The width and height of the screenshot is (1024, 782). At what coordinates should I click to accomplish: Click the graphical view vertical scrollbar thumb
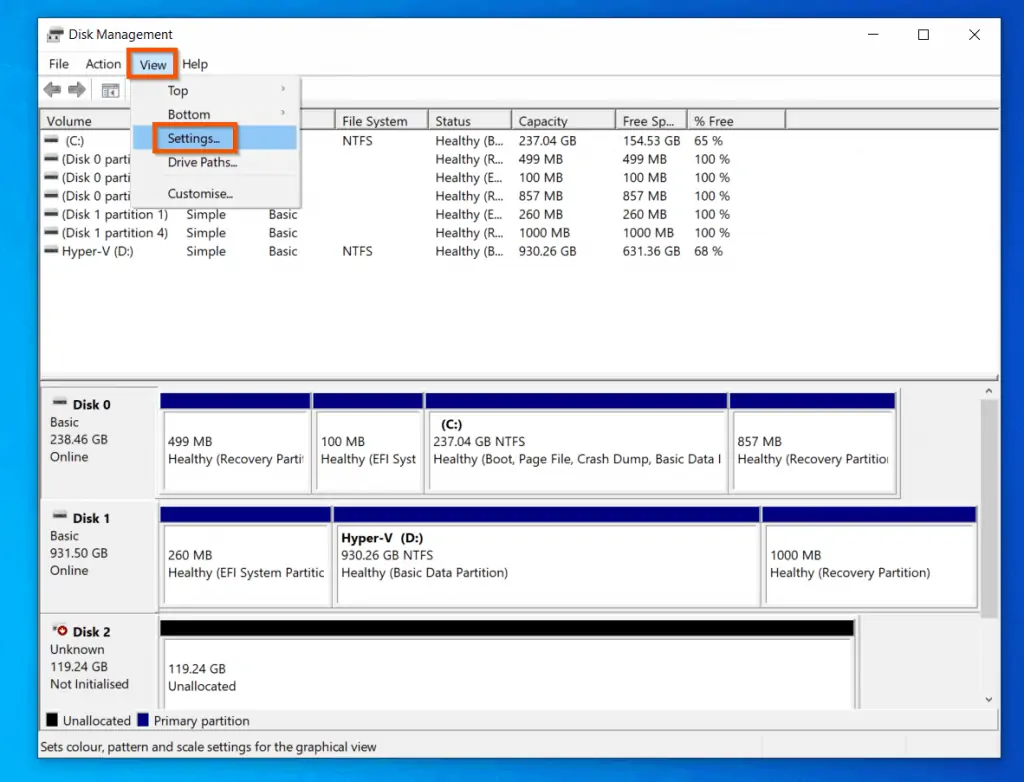pyautogui.click(x=989, y=508)
